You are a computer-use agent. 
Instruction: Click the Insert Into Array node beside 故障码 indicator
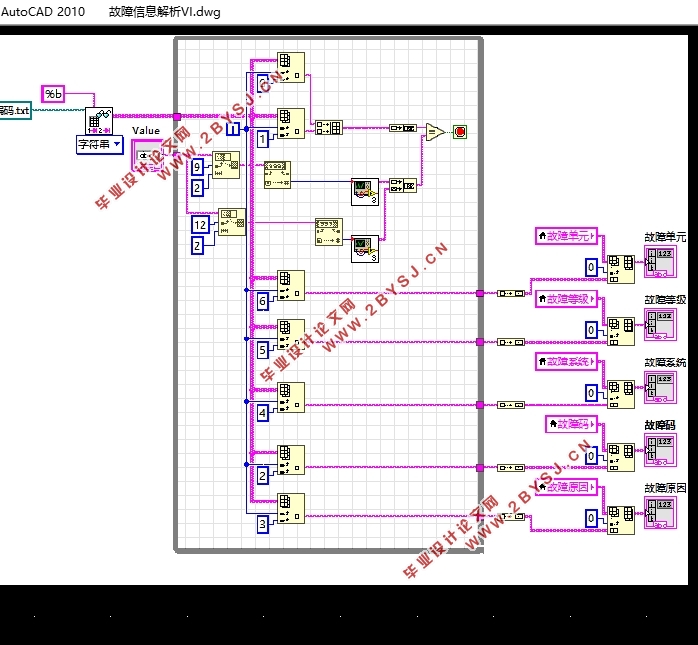coord(621,458)
